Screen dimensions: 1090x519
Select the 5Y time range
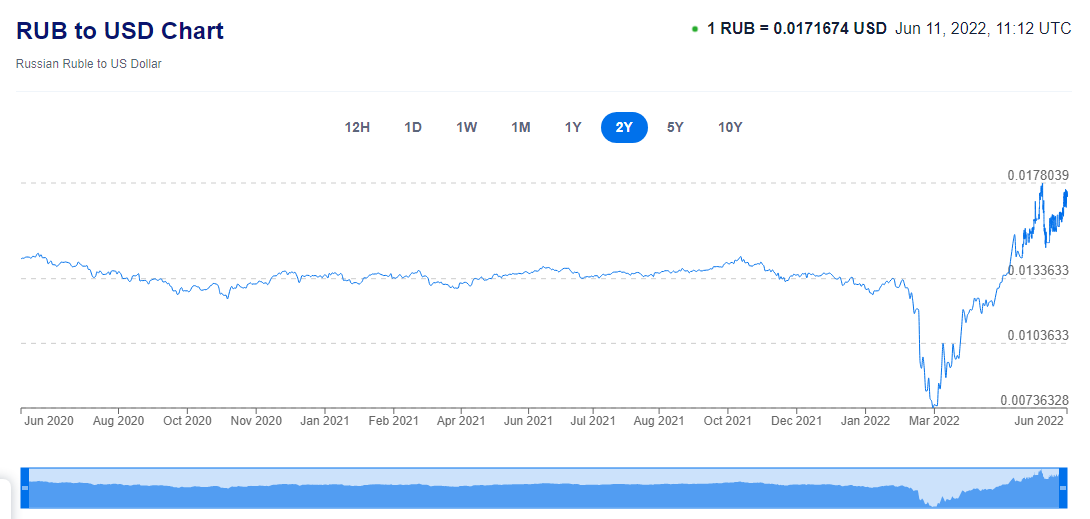coord(676,127)
